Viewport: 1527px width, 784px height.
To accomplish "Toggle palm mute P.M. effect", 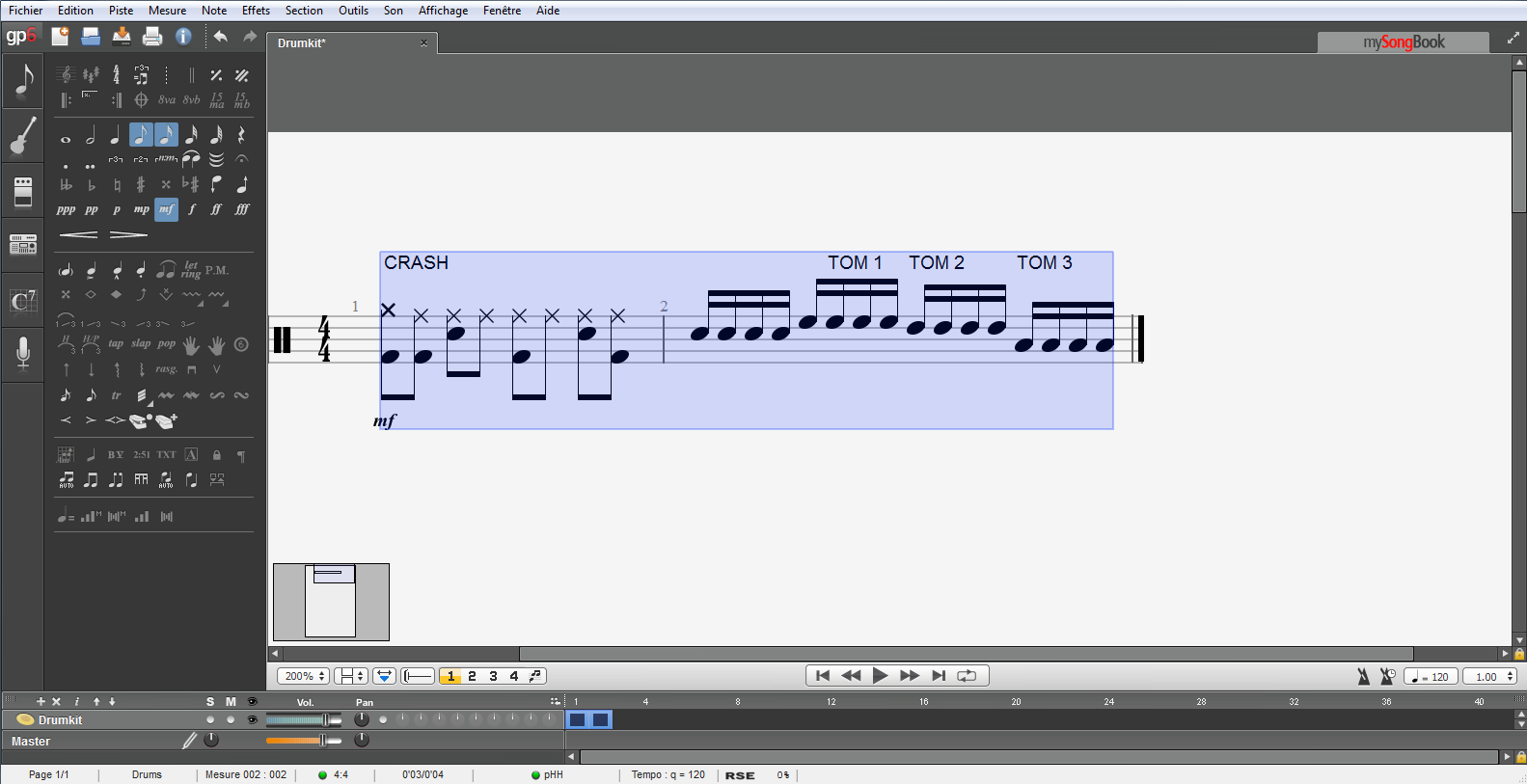I will pos(216,270).
